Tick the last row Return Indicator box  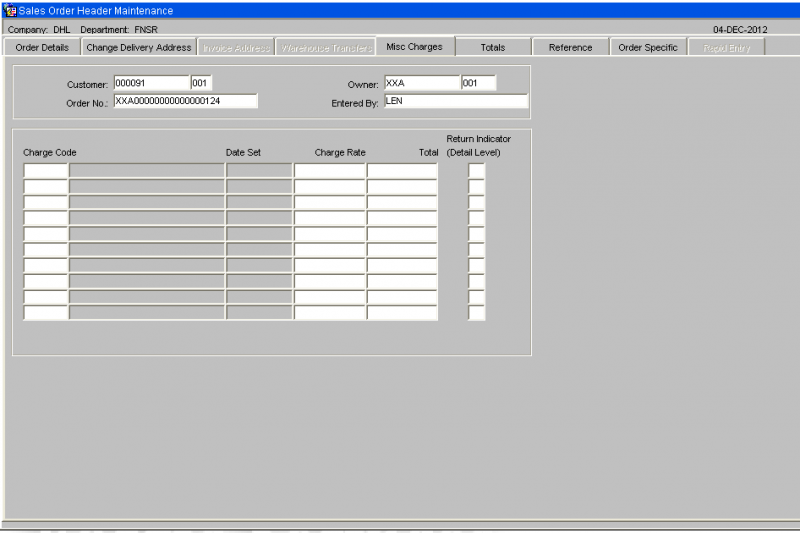click(476, 313)
